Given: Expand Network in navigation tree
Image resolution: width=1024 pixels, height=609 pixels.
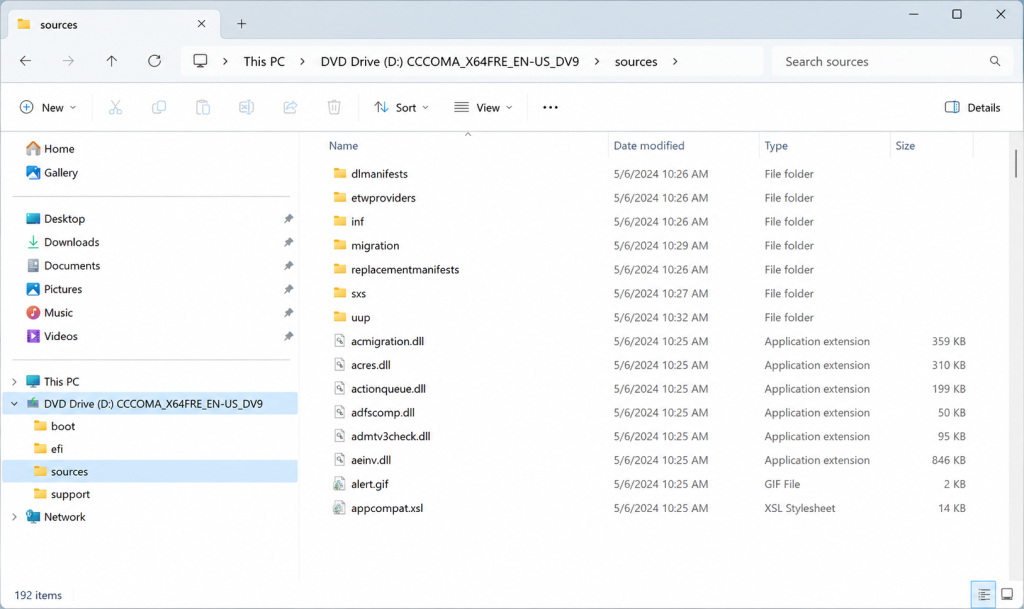Looking at the screenshot, I should click(x=14, y=517).
